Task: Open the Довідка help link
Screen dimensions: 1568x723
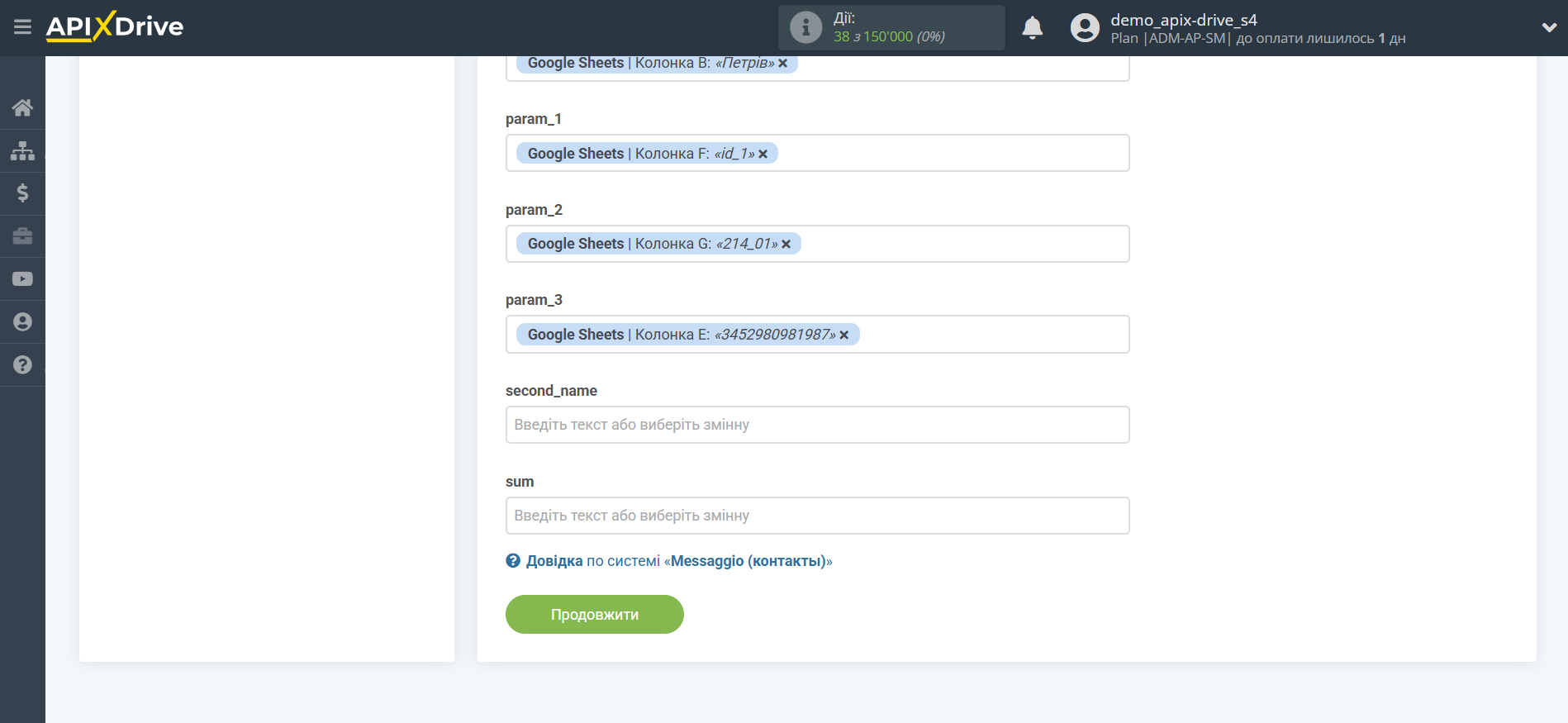Action: (554, 561)
